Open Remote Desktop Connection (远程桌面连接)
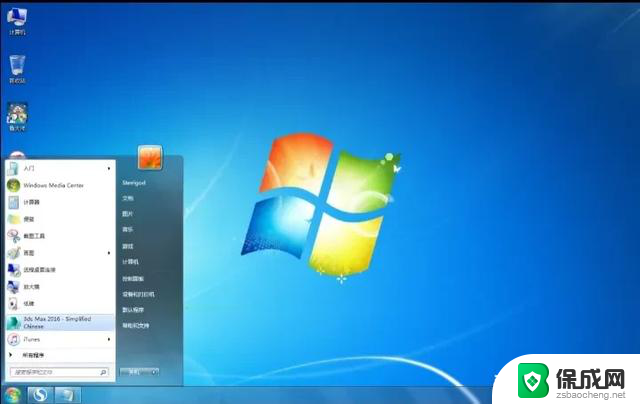Viewport: 640px width, 404px height. (60, 270)
